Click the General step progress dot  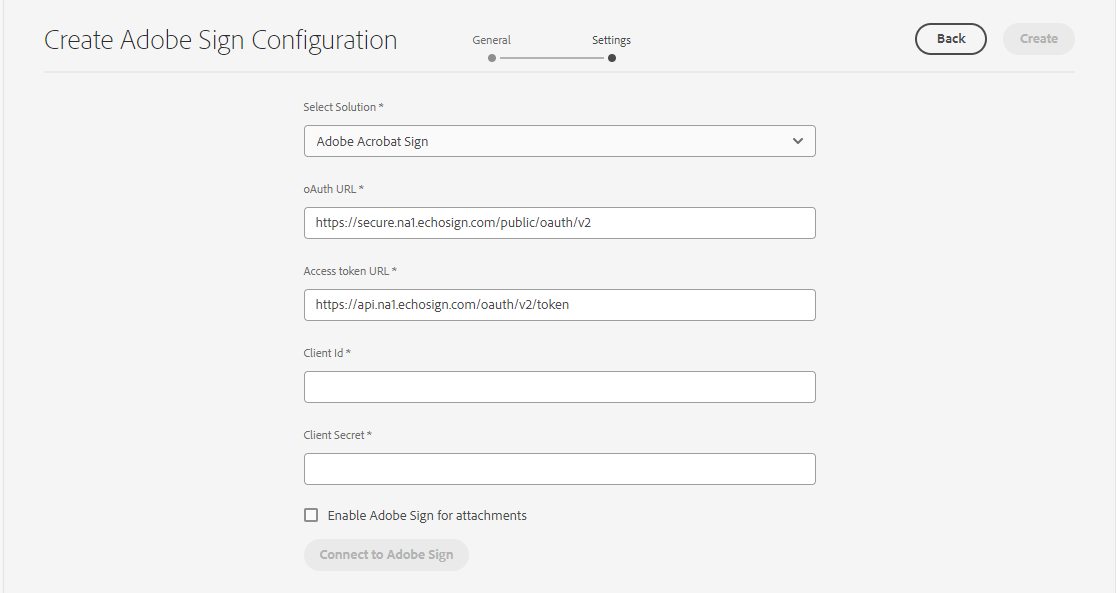[491, 58]
